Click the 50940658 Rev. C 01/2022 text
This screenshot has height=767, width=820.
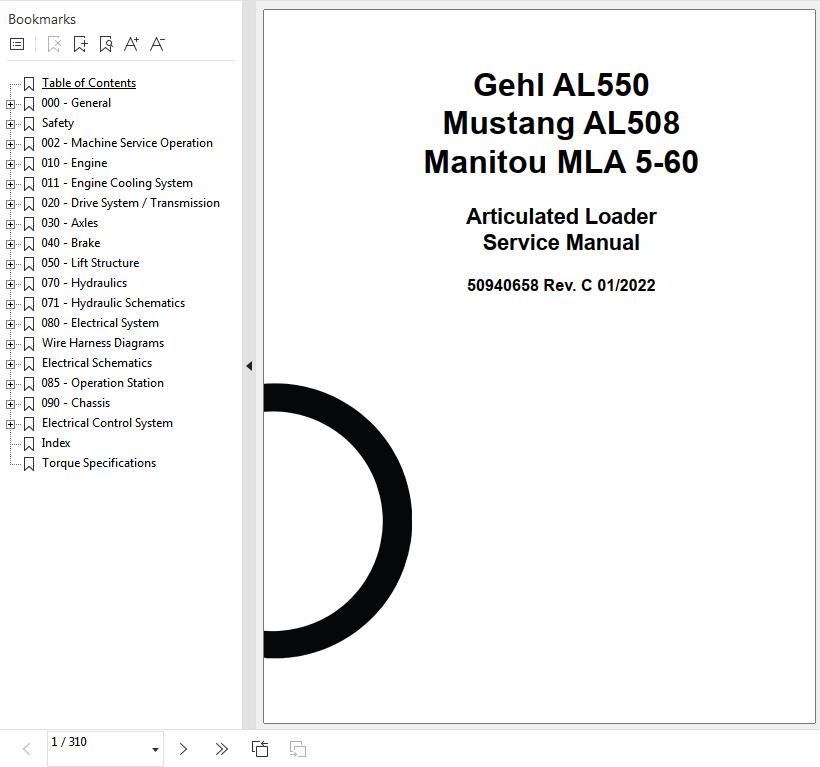point(561,285)
